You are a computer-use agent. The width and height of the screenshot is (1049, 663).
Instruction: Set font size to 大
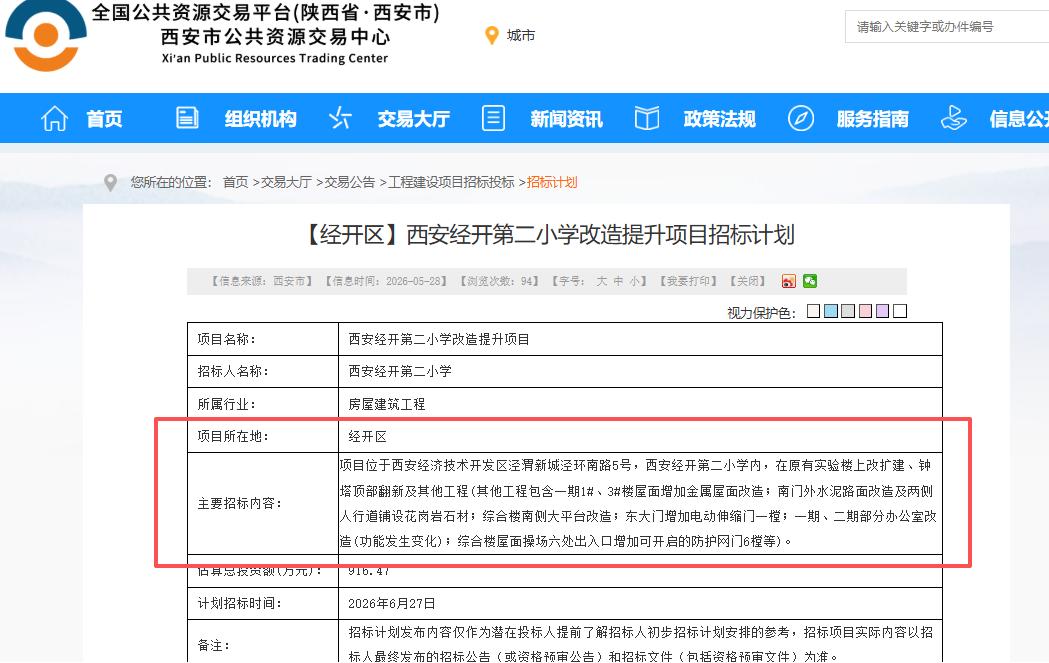coord(601,281)
